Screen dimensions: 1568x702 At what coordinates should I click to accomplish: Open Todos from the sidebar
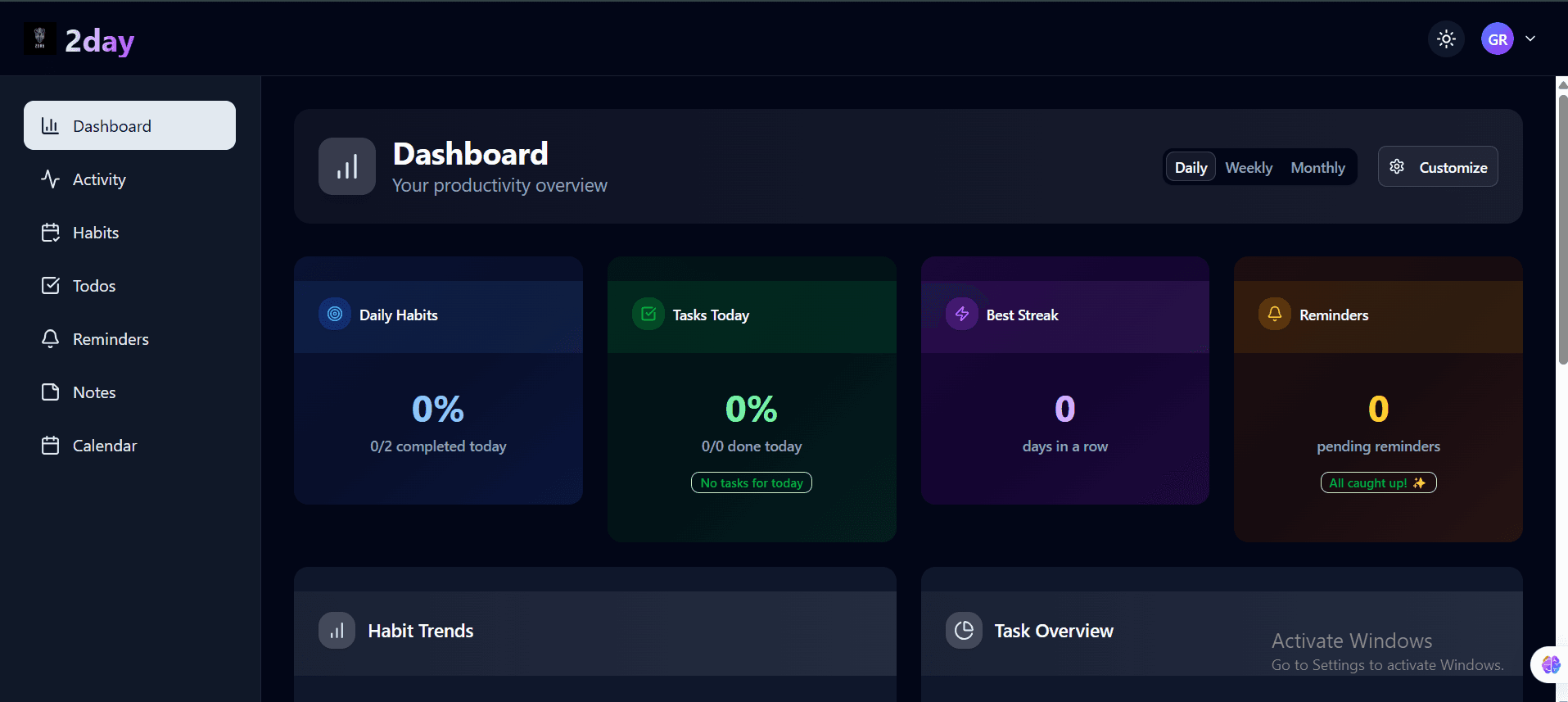(x=129, y=285)
